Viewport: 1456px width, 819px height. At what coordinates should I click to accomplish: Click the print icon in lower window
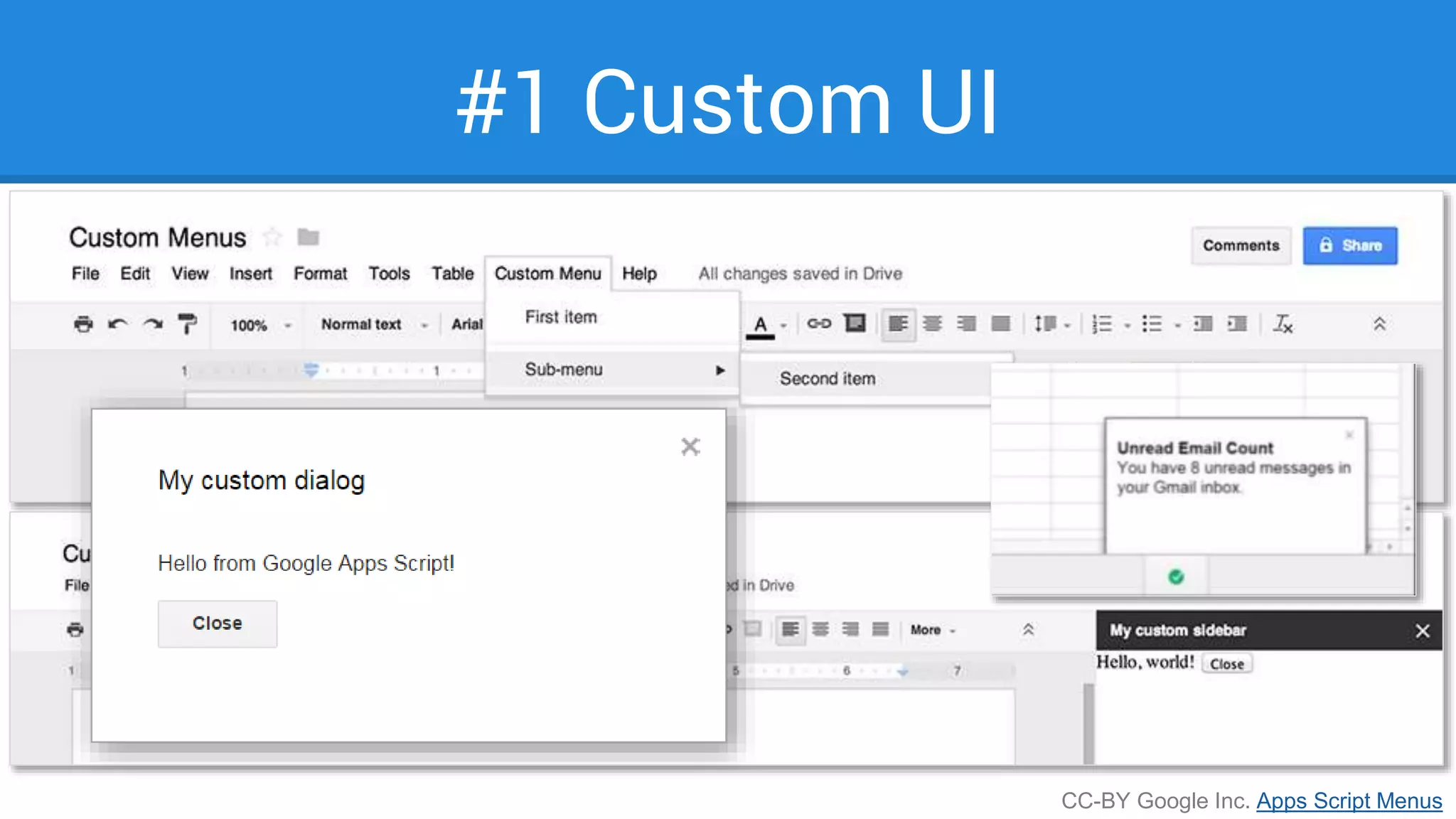[75, 630]
